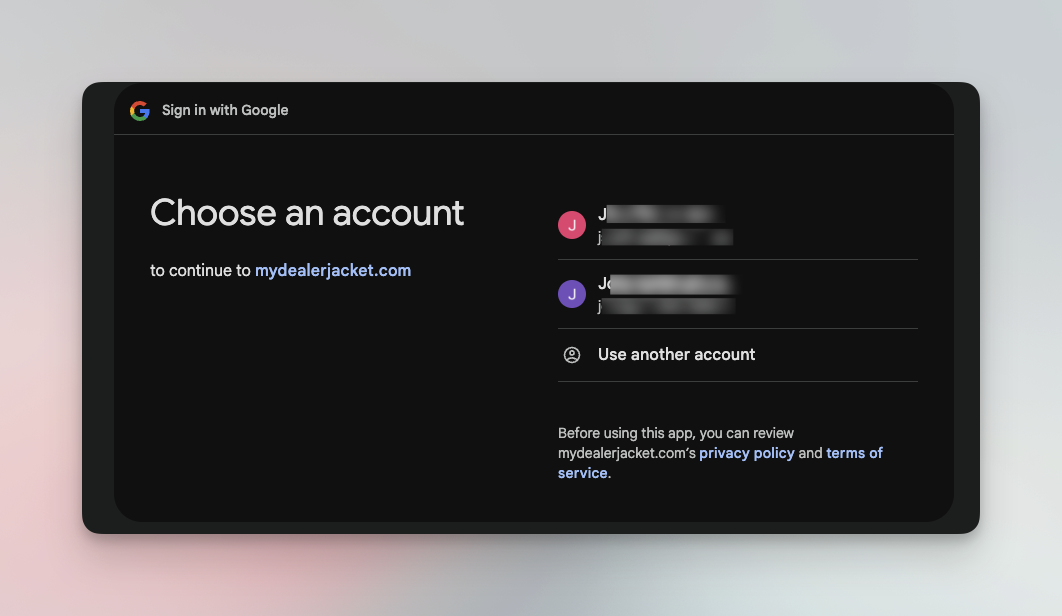Select the second listed Google account
This screenshot has height=616, width=1062.
[x=700, y=293]
